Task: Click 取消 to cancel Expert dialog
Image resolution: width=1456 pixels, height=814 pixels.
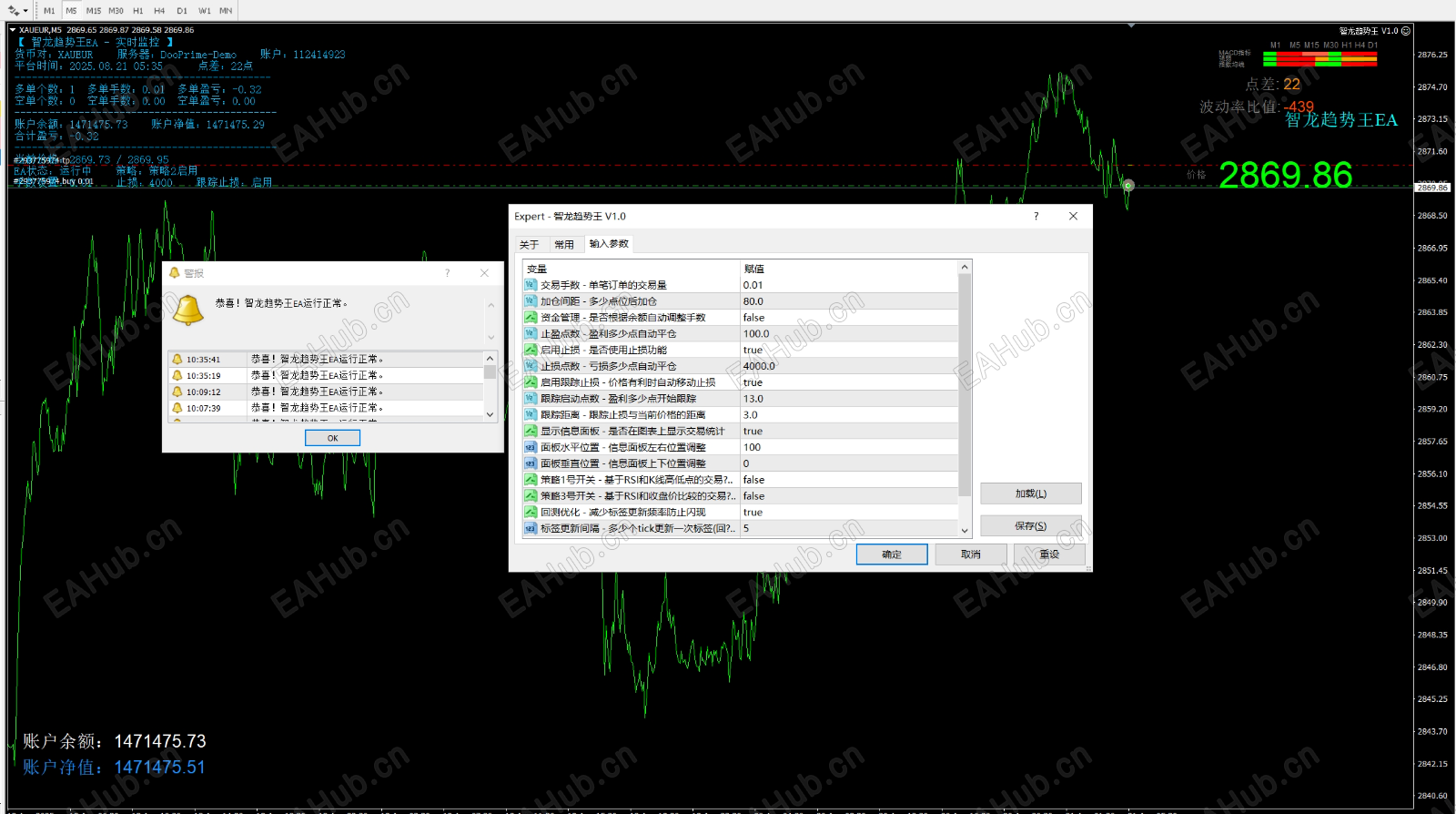Action: [971, 555]
